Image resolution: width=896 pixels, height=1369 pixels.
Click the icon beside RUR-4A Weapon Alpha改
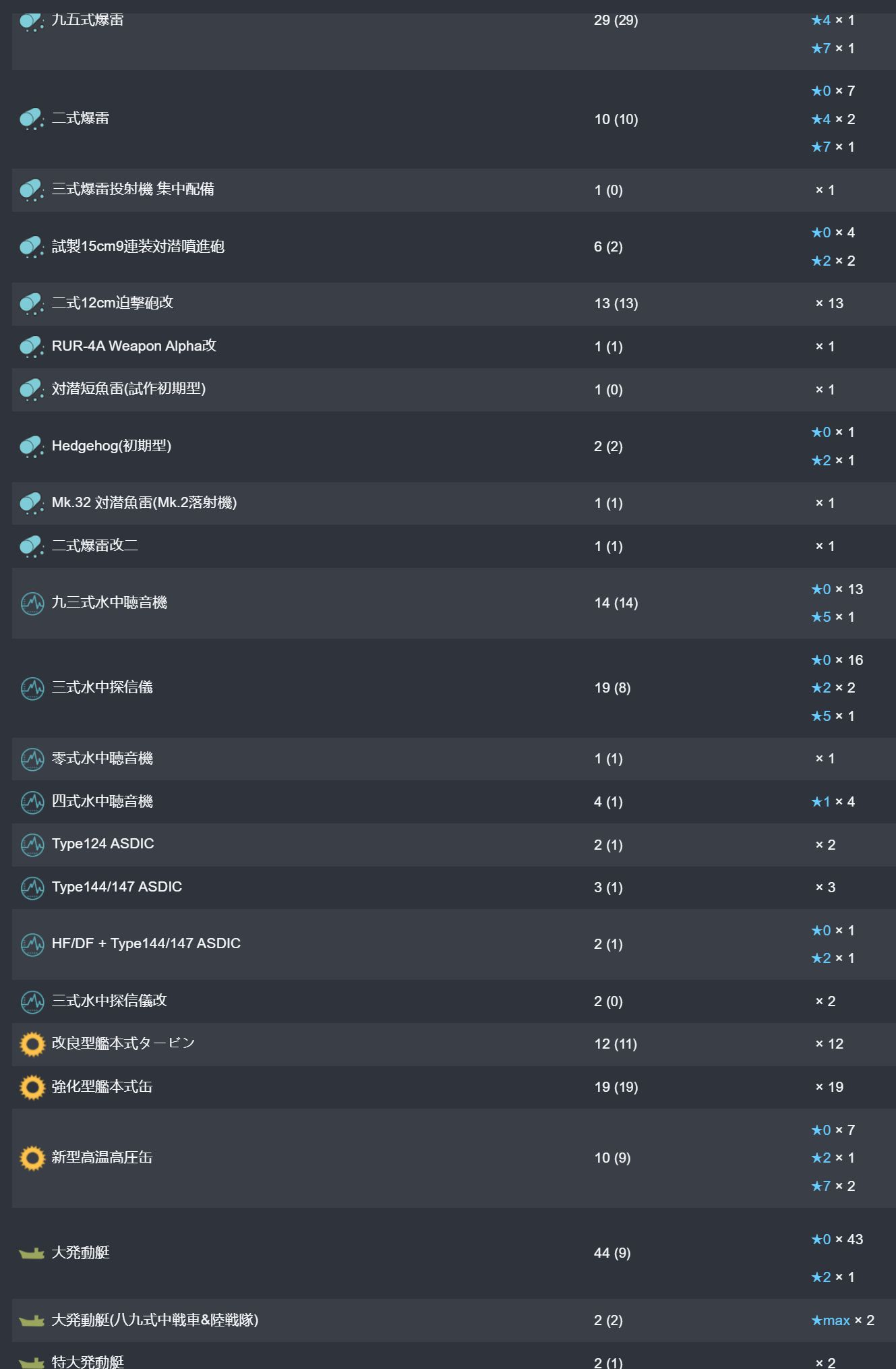(31, 347)
